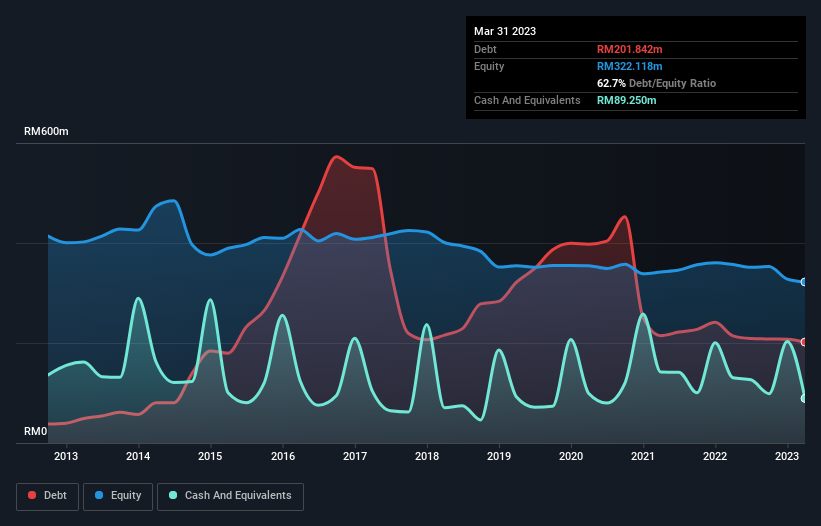This screenshot has height=526, width=821.
Task: Toggle the Debt series legend button
Action: [x=47, y=496]
